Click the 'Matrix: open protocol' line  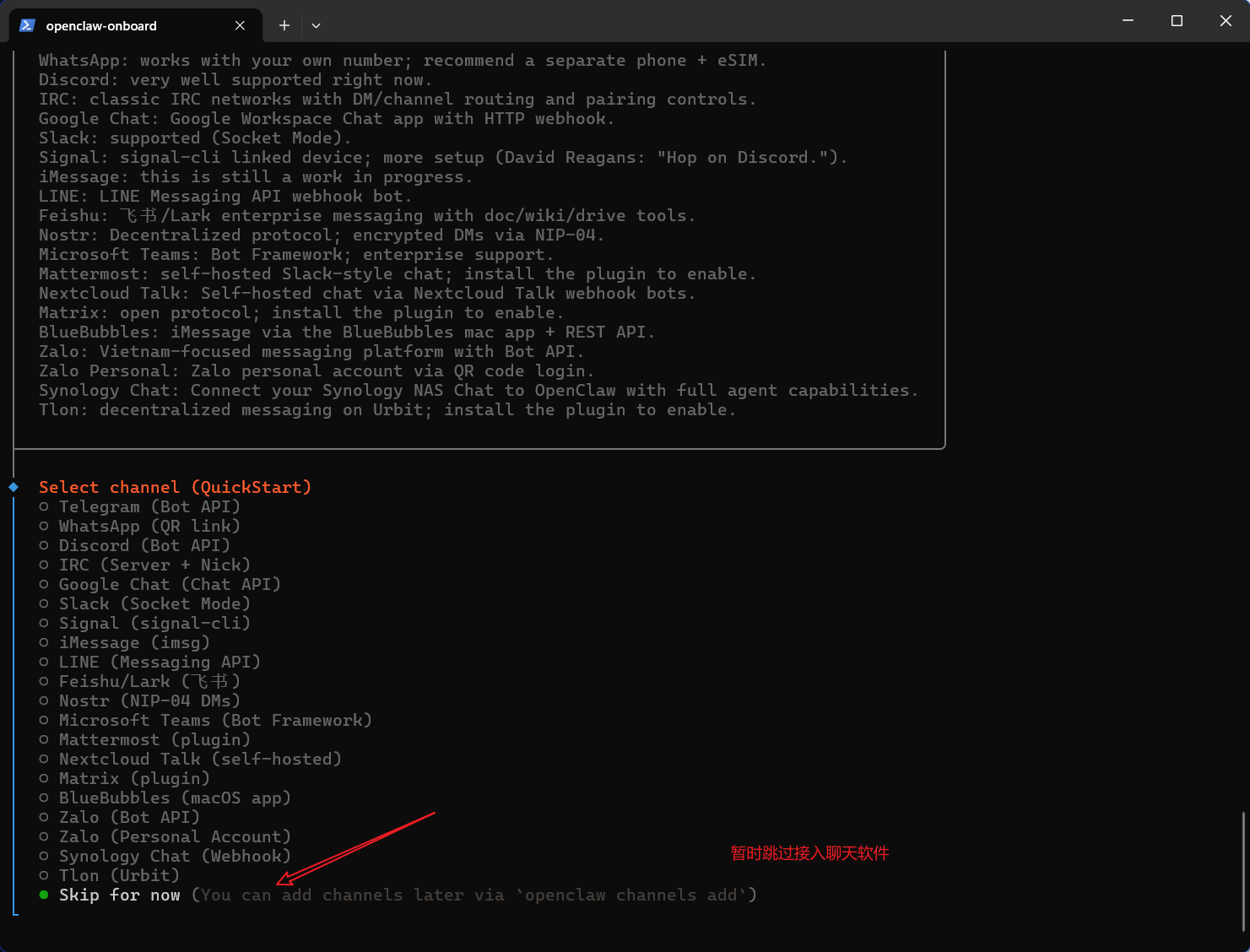pyautogui.click(x=301, y=312)
